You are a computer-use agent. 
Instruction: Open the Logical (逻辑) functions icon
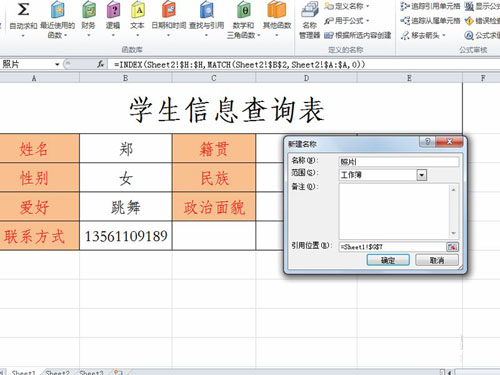click(x=113, y=9)
